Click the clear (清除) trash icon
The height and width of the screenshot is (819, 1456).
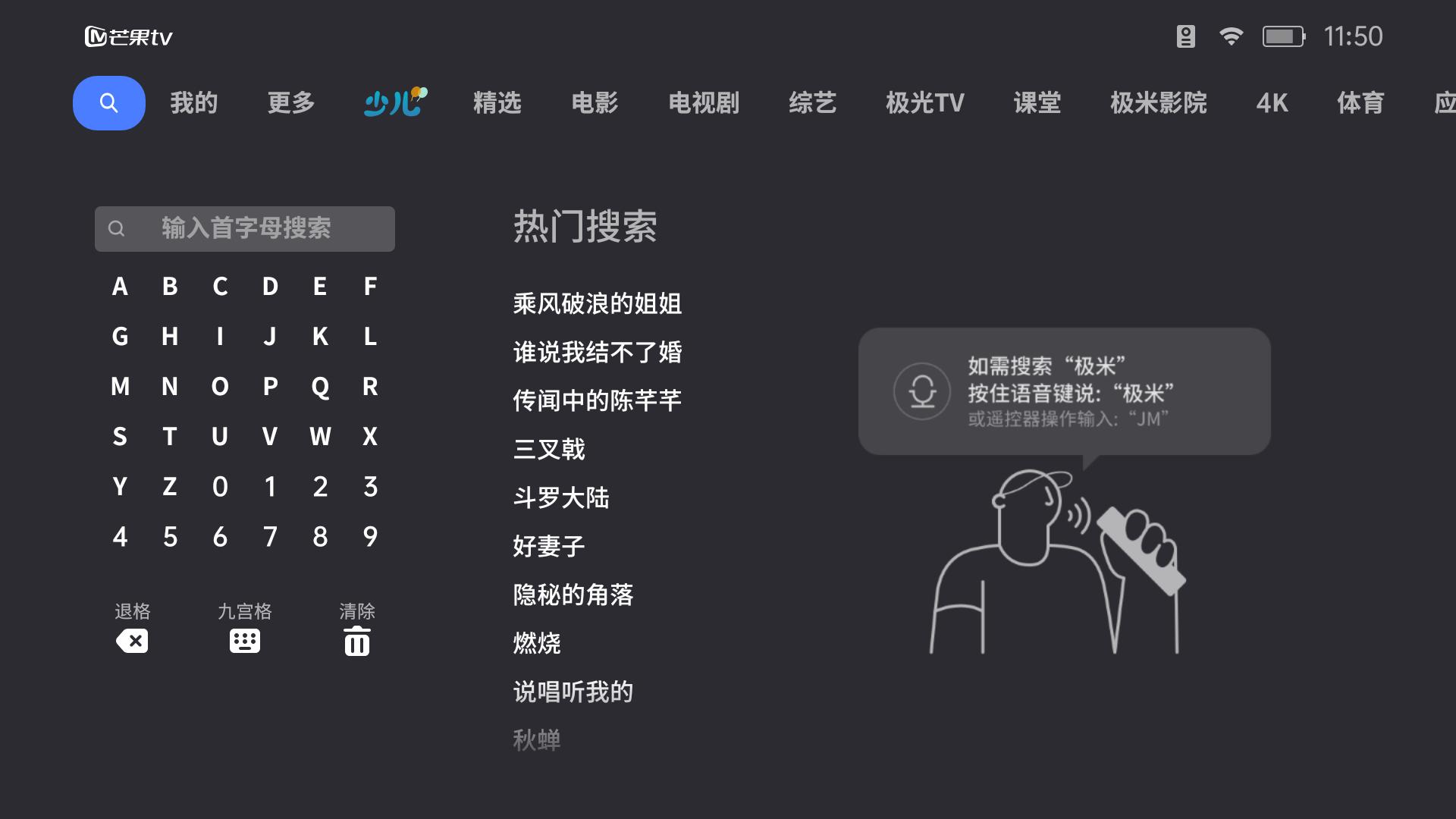(x=356, y=641)
